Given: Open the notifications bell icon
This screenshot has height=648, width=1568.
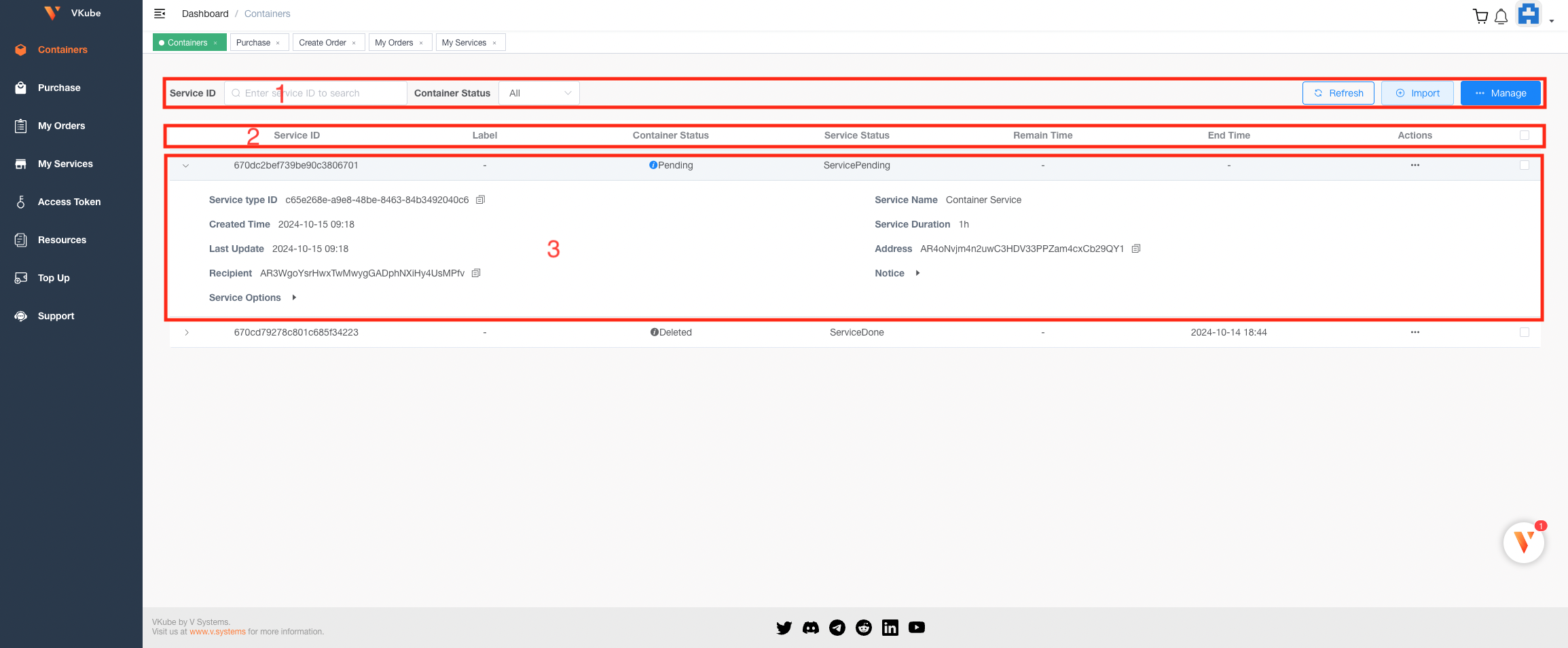Looking at the screenshot, I should [x=1501, y=16].
